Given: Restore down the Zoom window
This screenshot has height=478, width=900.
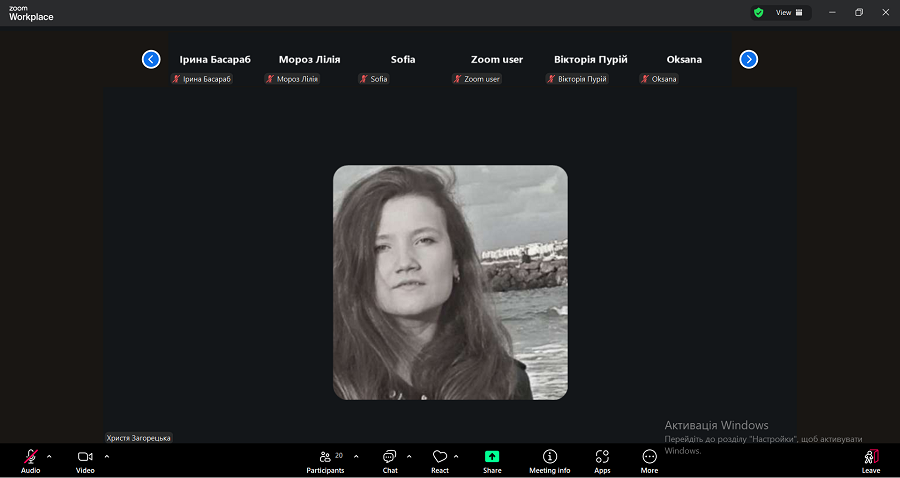Looking at the screenshot, I should (x=859, y=13).
